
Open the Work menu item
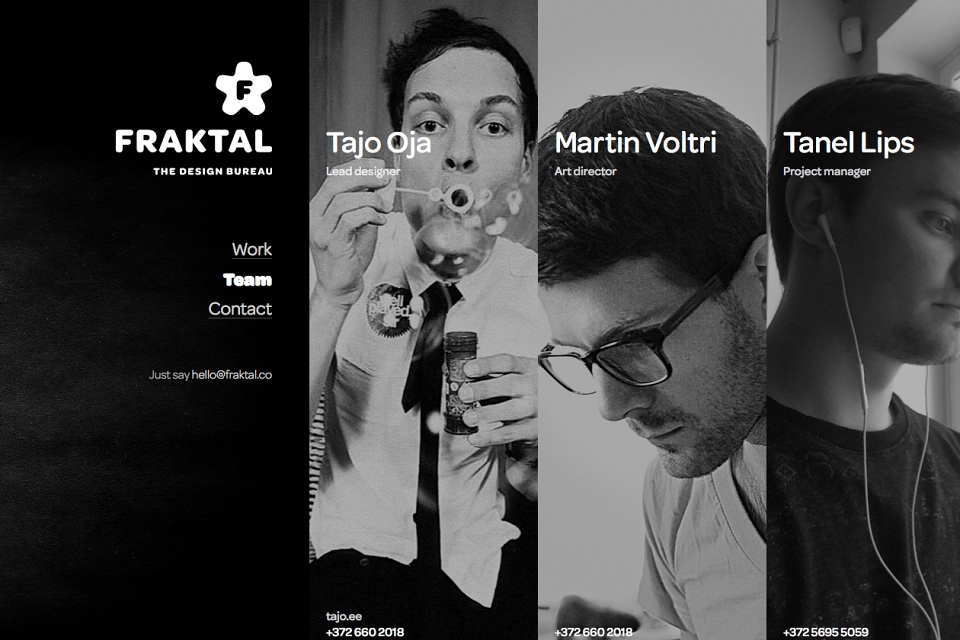click(x=252, y=249)
